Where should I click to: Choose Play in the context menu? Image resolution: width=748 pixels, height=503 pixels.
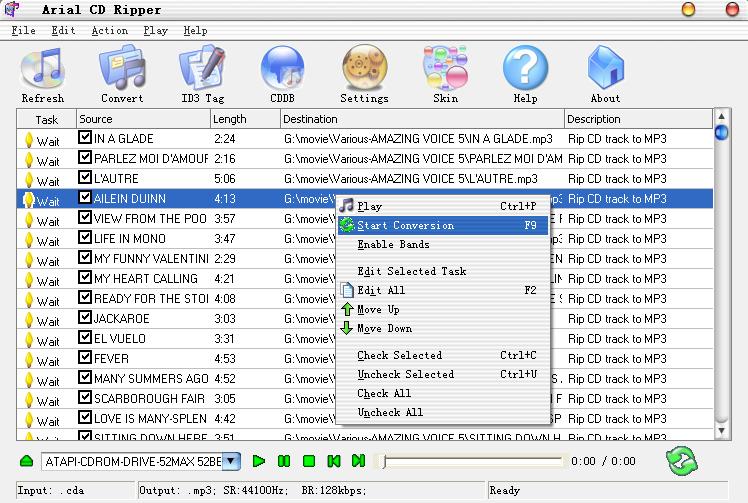[x=443, y=206]
